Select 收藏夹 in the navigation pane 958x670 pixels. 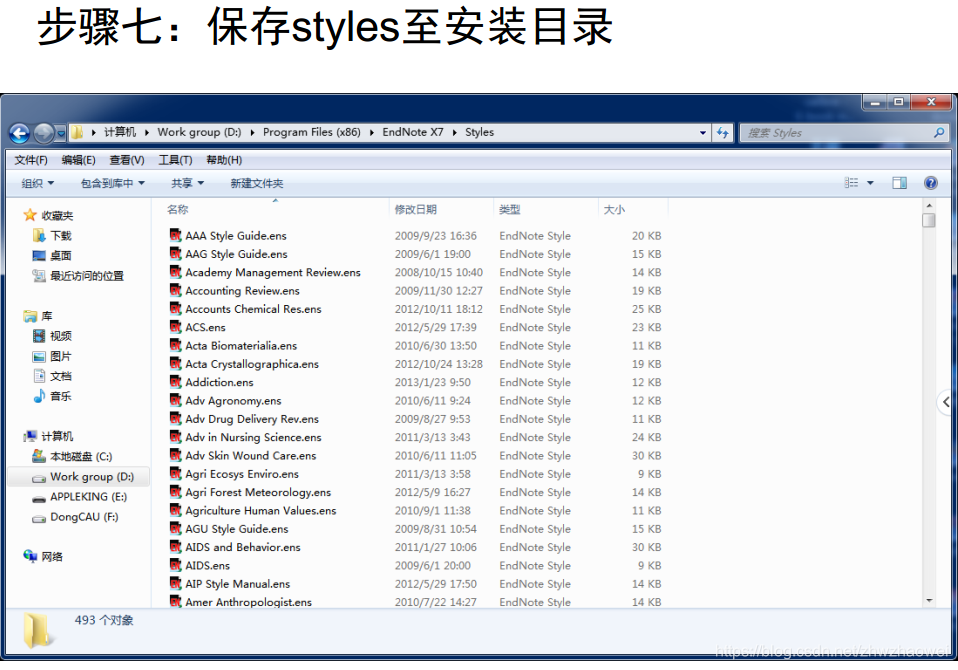click(x=48, y=216)
